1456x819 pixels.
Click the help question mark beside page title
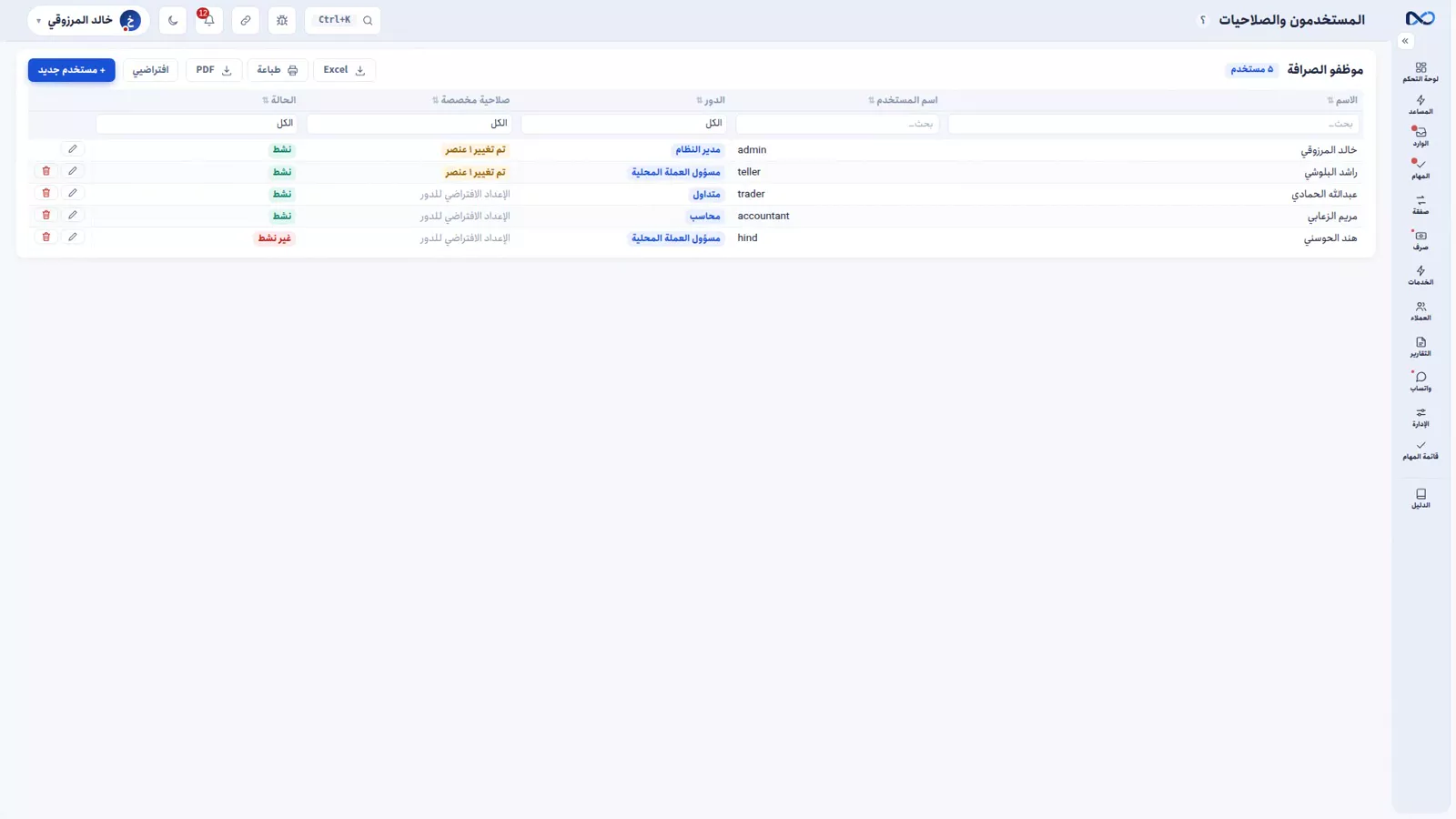click(x=1203, y=20)
